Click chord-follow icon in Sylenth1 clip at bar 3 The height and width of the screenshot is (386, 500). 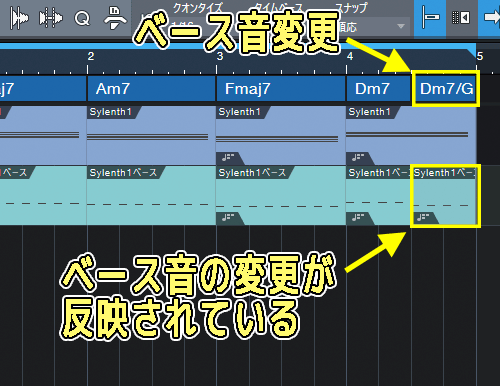pos(229,157)
